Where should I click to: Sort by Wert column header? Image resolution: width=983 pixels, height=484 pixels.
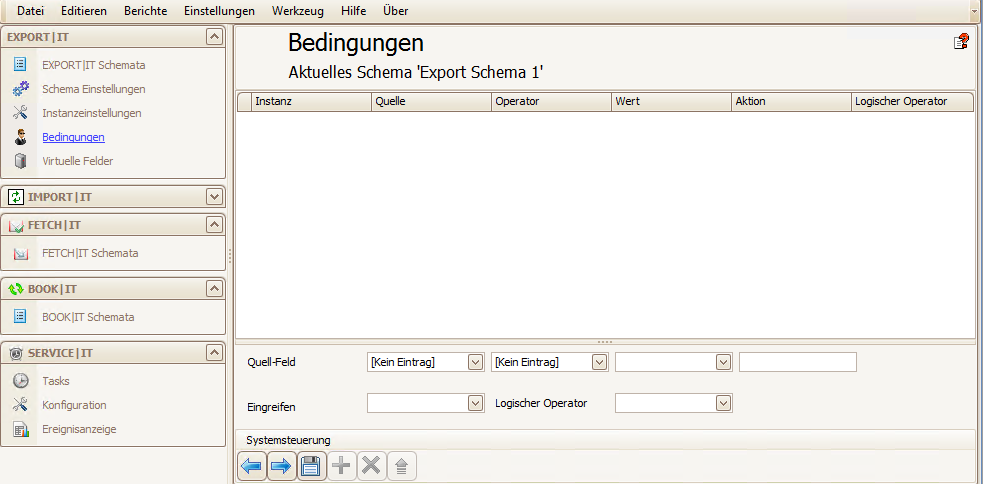pyautogui.click(x=671, y=102)
